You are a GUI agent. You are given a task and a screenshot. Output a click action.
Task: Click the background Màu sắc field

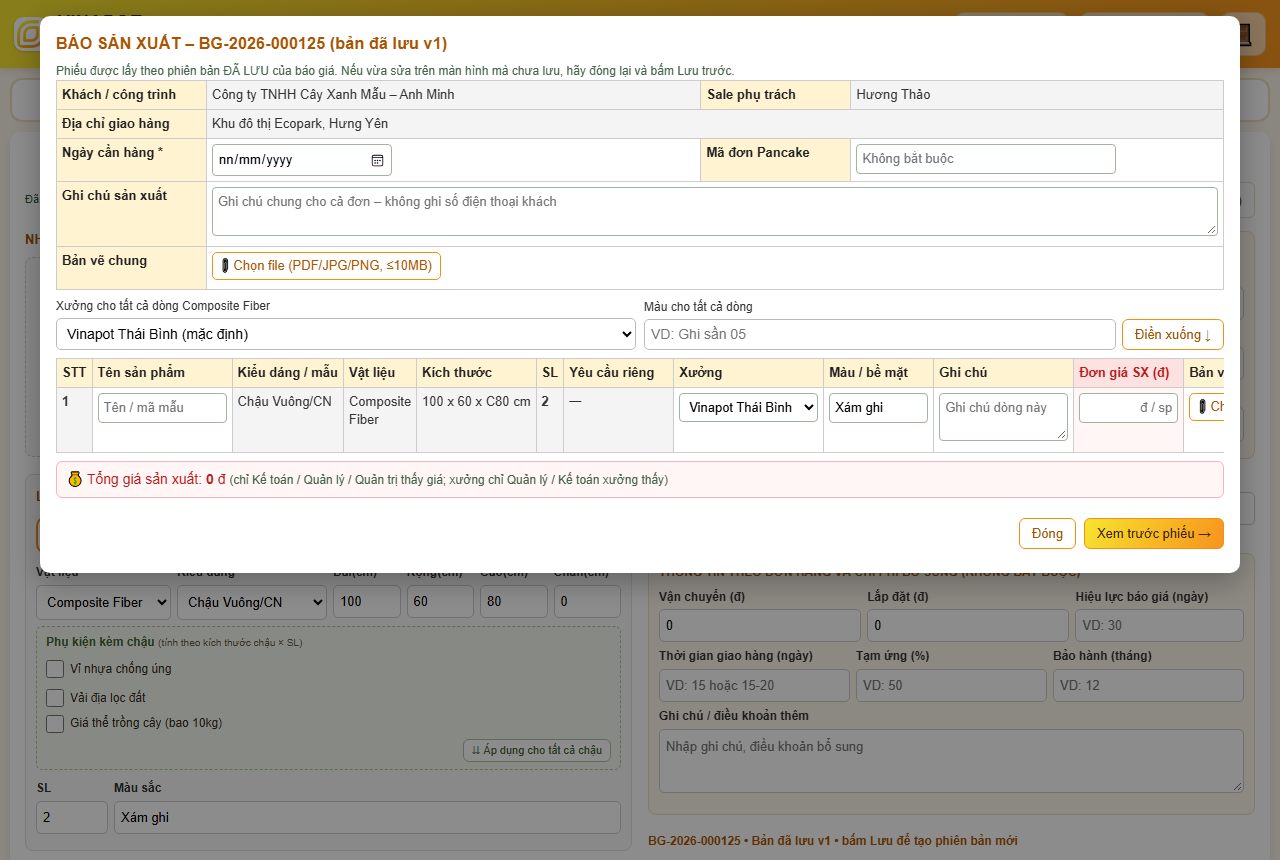click(367, 818)
